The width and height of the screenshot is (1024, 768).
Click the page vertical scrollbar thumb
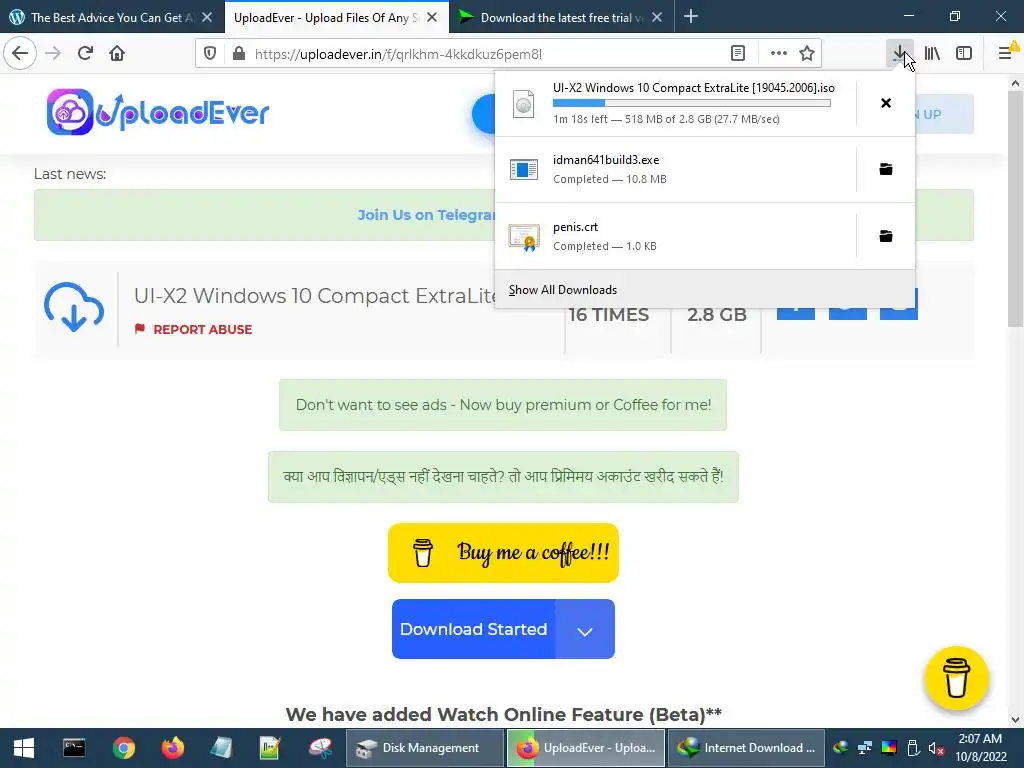1015,209
